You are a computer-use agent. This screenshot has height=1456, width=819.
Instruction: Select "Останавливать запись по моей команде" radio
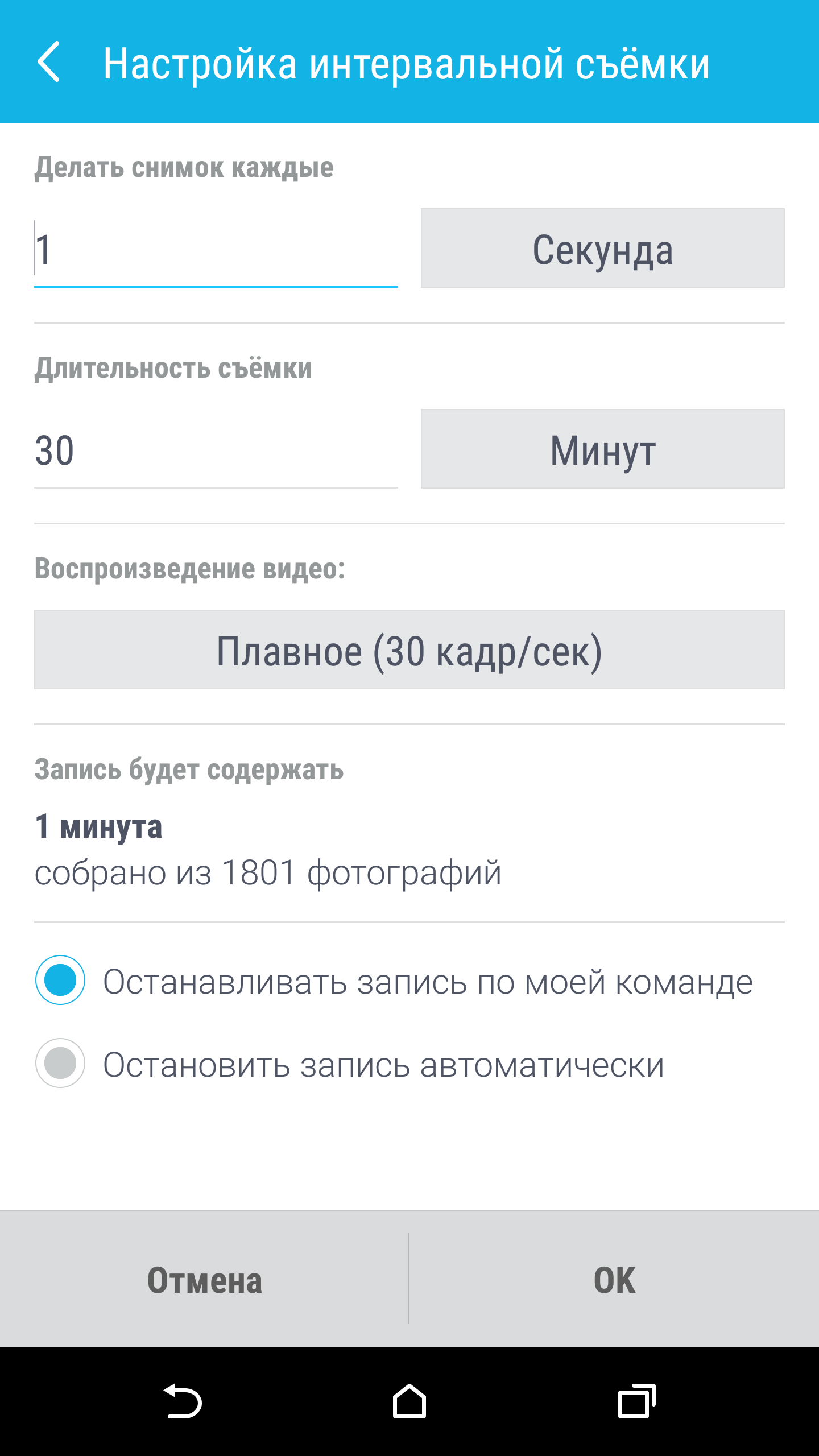click(60, 980)
